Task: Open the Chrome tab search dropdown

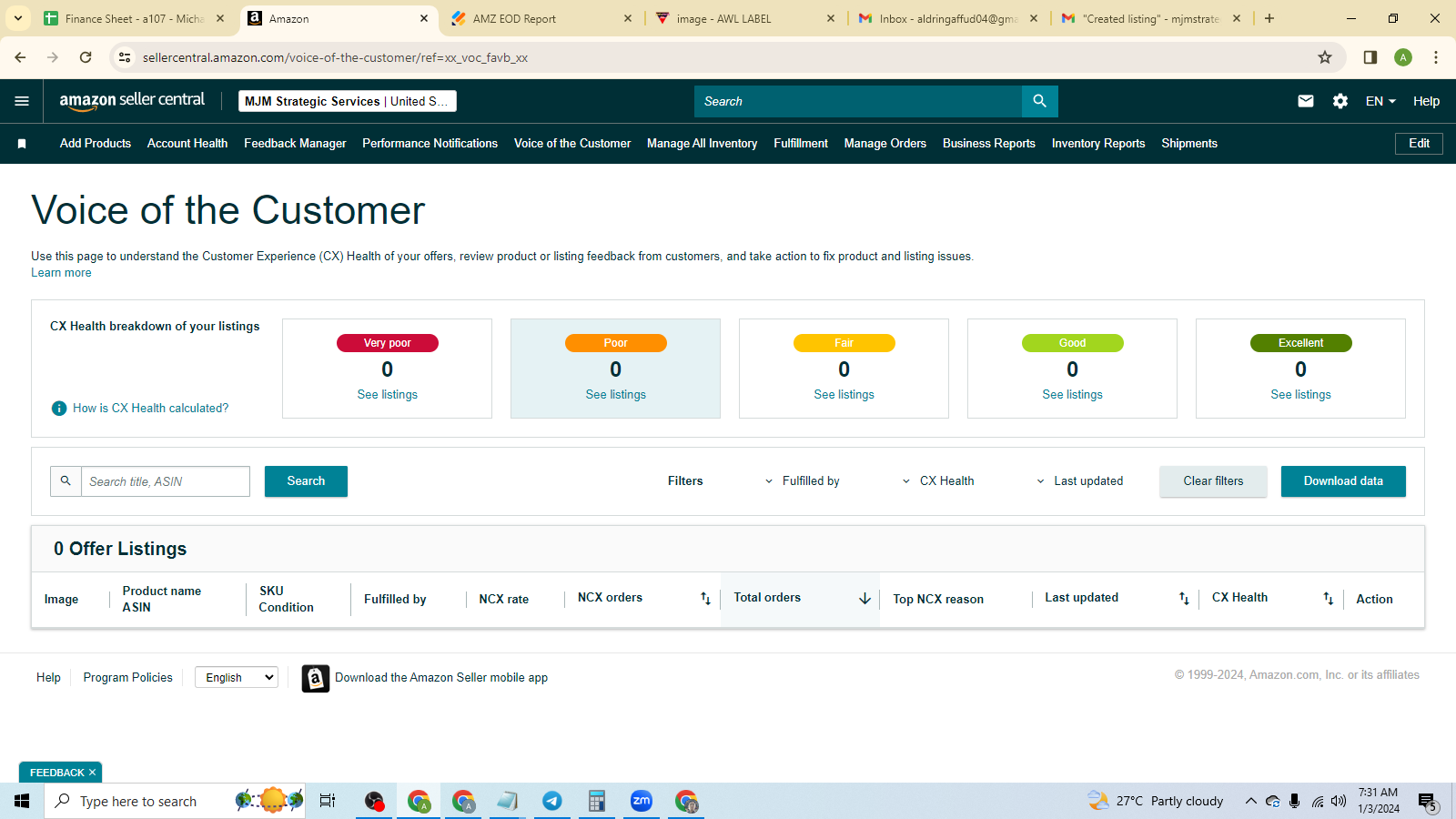Action: 18,18
